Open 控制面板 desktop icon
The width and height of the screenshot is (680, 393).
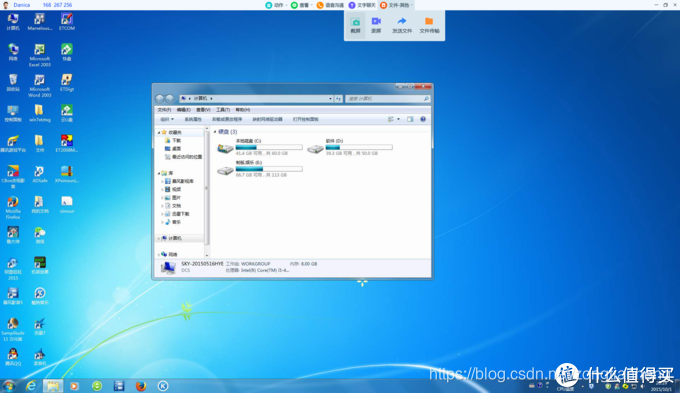pyautogui.click(x=13, y=113)
